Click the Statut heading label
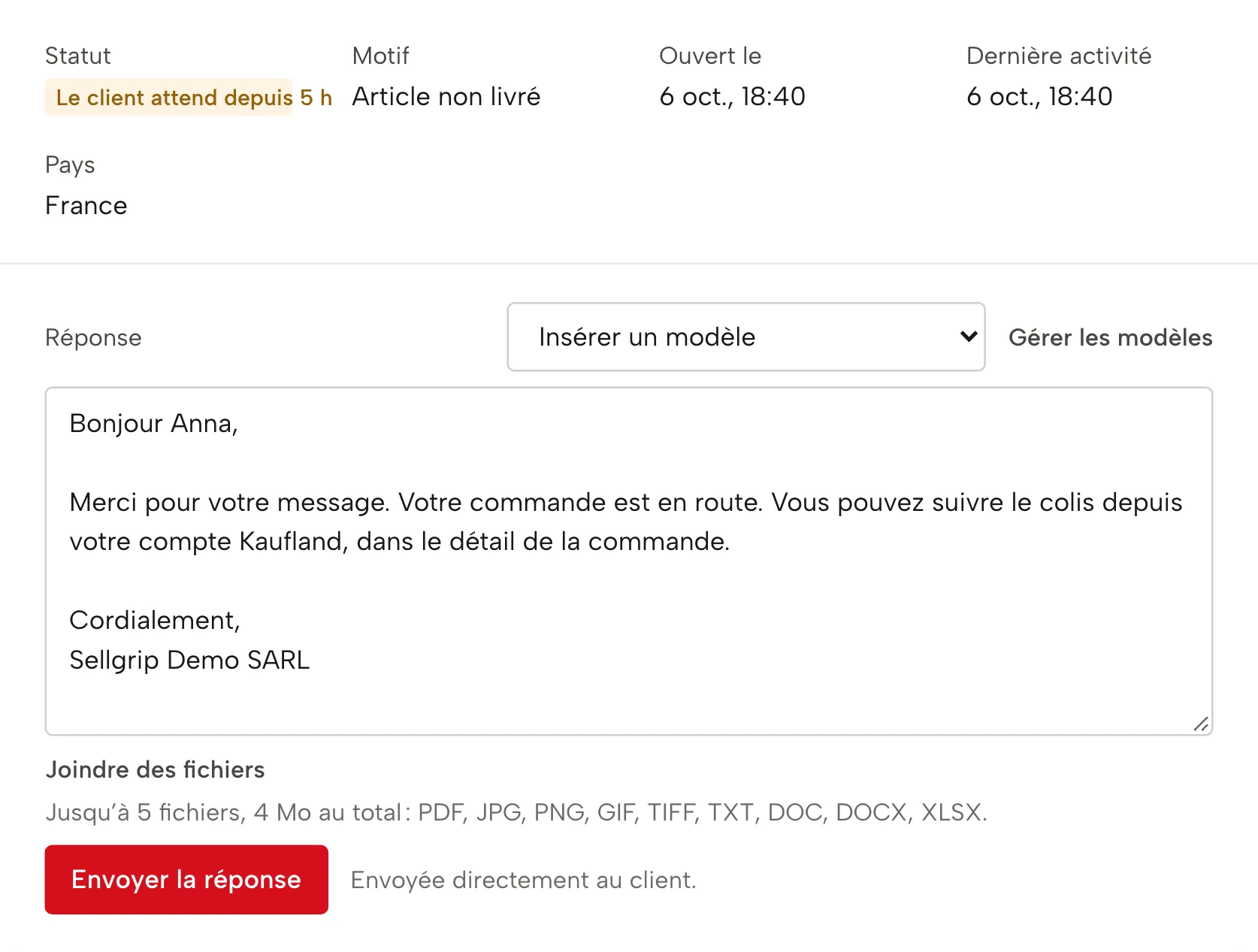 pos(78,56)
